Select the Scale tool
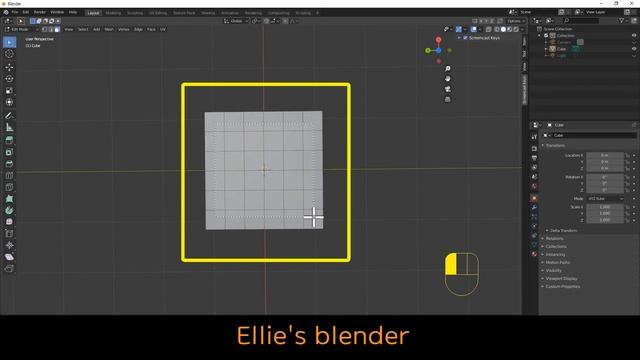 (x=9, y=91)
